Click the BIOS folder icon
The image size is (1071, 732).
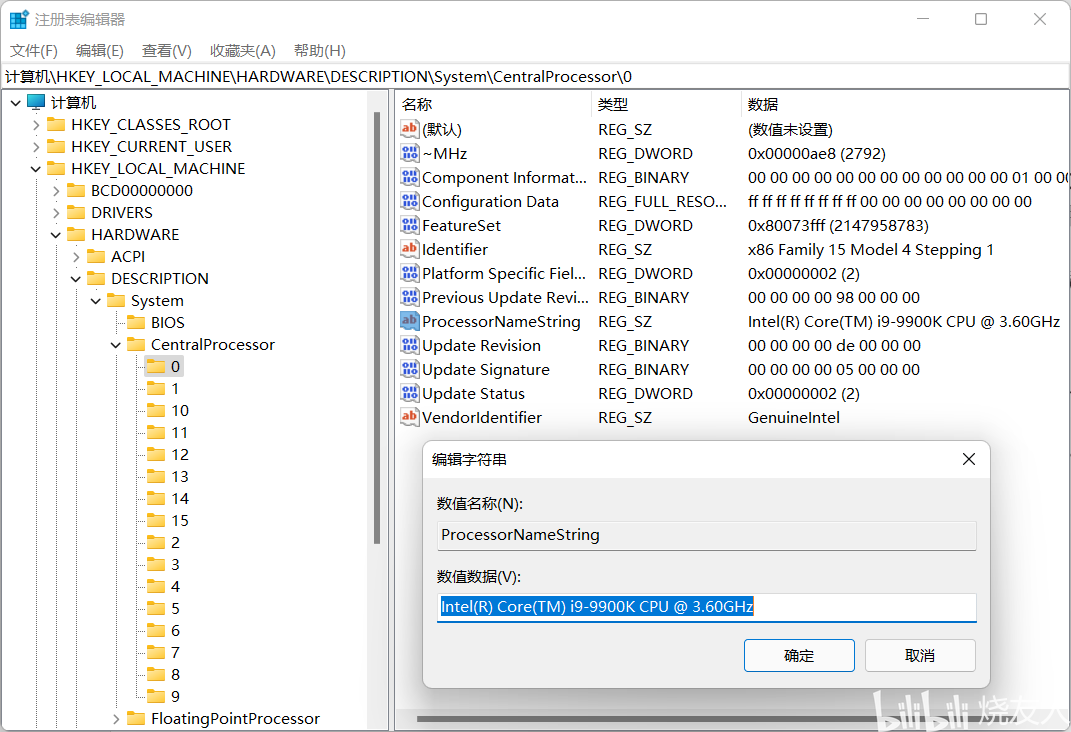pyautogui.click(x=136, y=322)
